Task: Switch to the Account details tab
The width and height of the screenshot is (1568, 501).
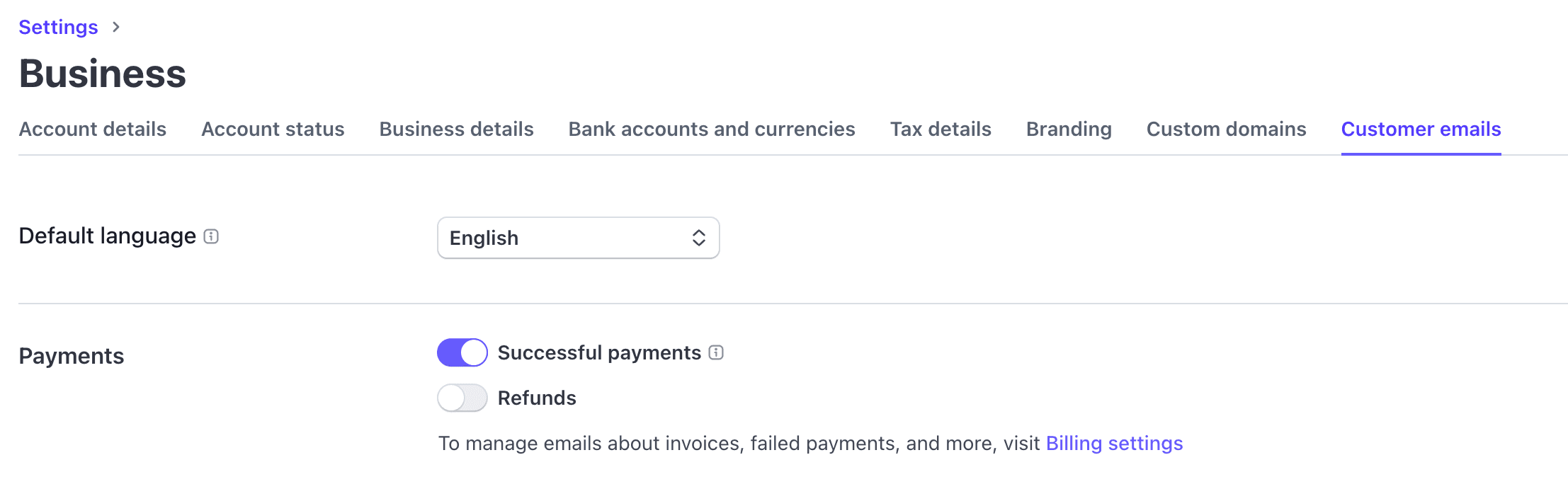Action: coord(93,129)
